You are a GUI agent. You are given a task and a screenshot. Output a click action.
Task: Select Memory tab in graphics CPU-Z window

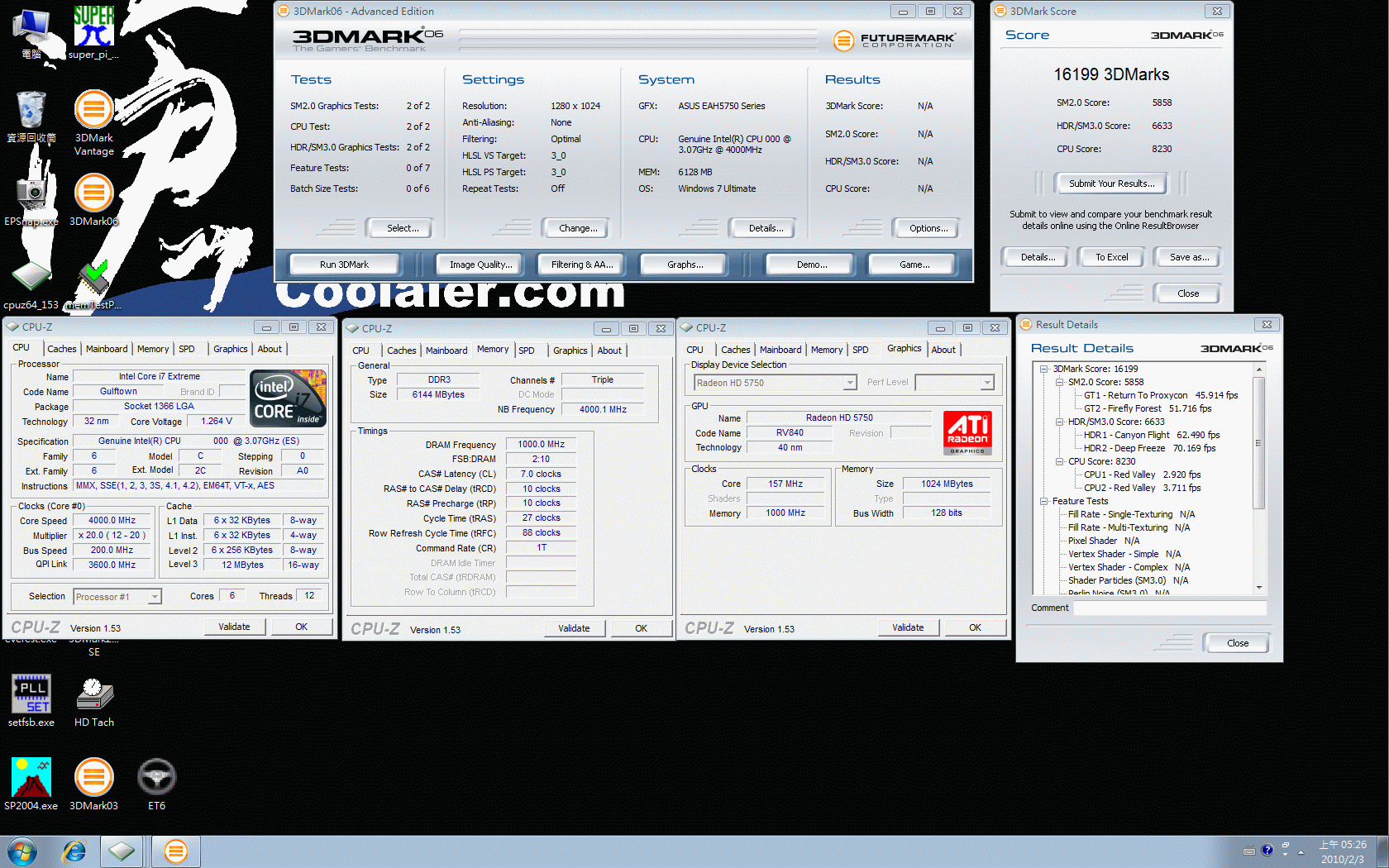coord(827,350)
